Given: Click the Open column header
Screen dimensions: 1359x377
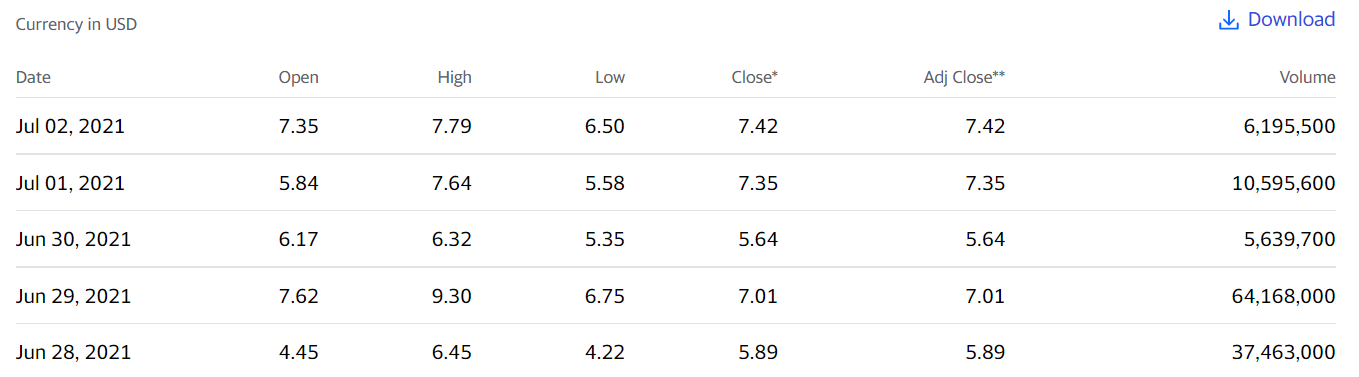Looking at the screenshot, I should 299,77.
